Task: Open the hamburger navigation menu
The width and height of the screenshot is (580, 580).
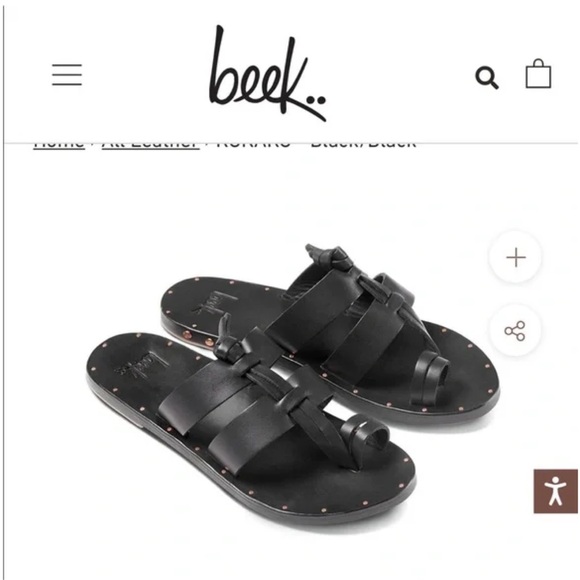Action: tap(67, 75)
